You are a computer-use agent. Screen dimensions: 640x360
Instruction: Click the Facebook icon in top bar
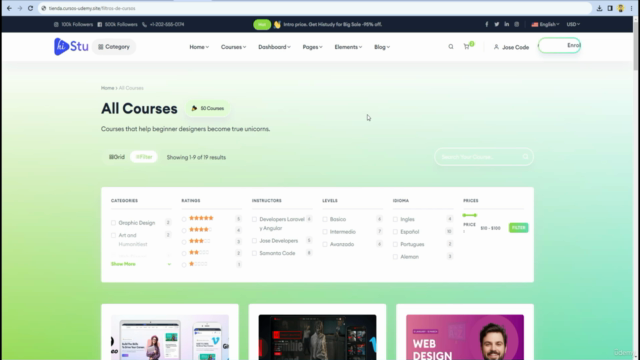tap(487, 24)
